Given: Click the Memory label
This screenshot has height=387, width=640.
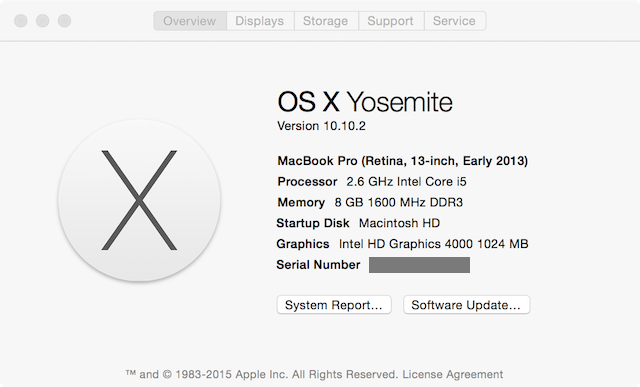Looking at the screenshot, I should tap(301, 202).
